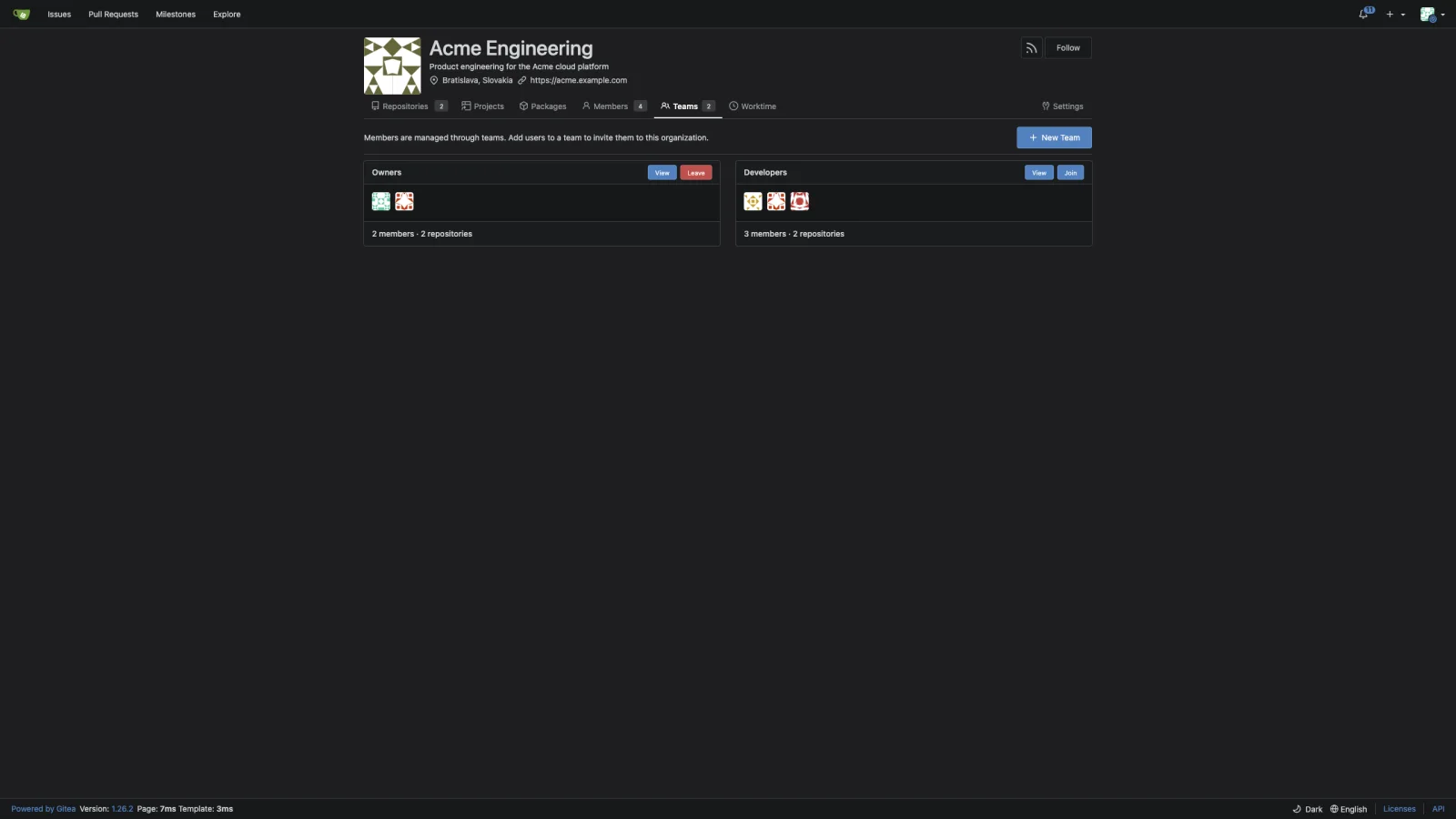Open the plus create-new dropdown
Image resolution: width=1456 pixels, height=819 pixels.
coord(1395,15)
